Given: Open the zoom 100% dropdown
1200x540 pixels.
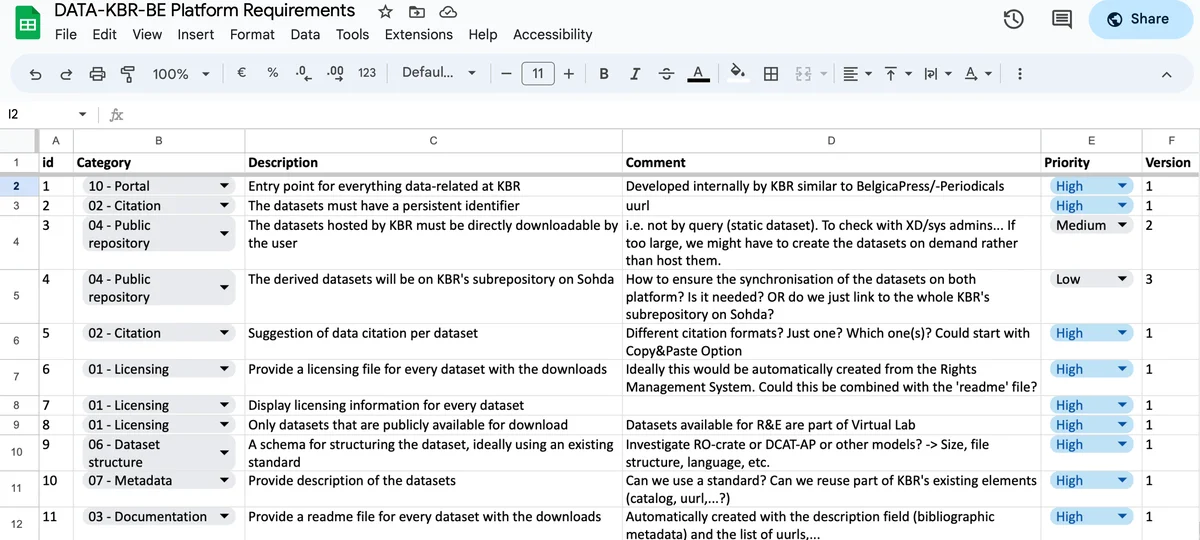Looking at the screenshot, I should [181, 73].
